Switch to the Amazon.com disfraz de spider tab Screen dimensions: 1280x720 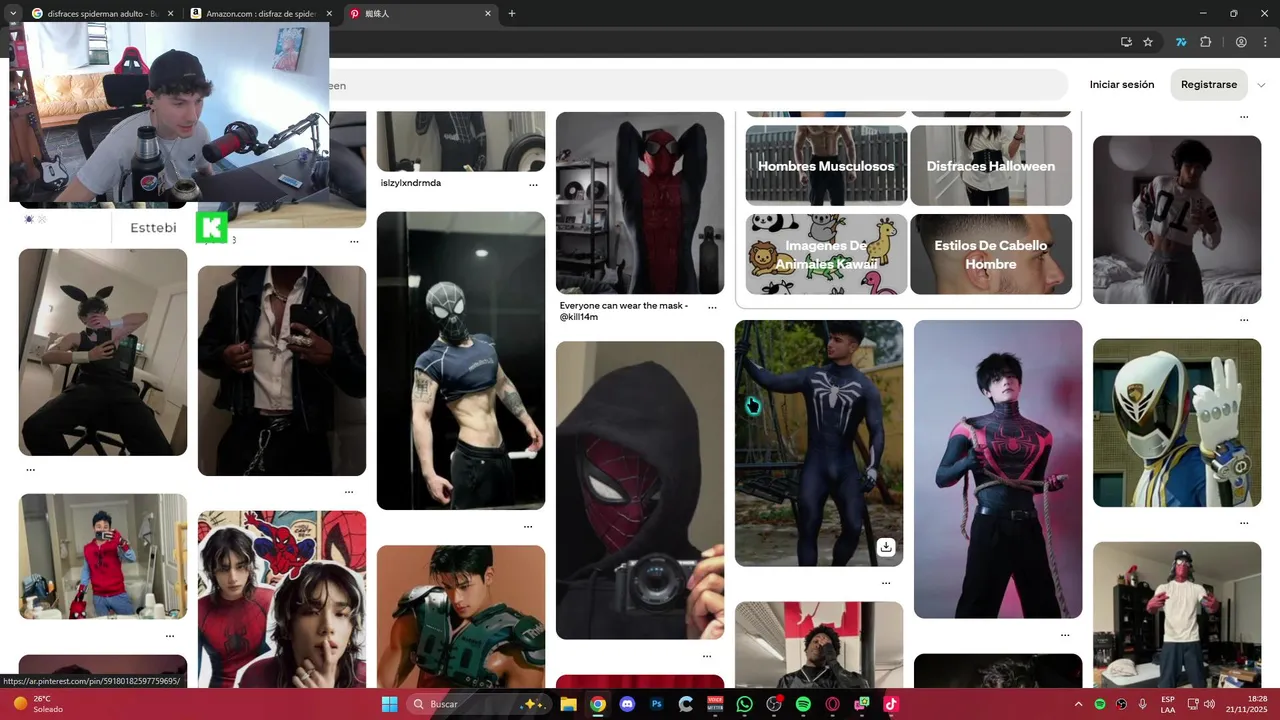[x=261, y=14]
